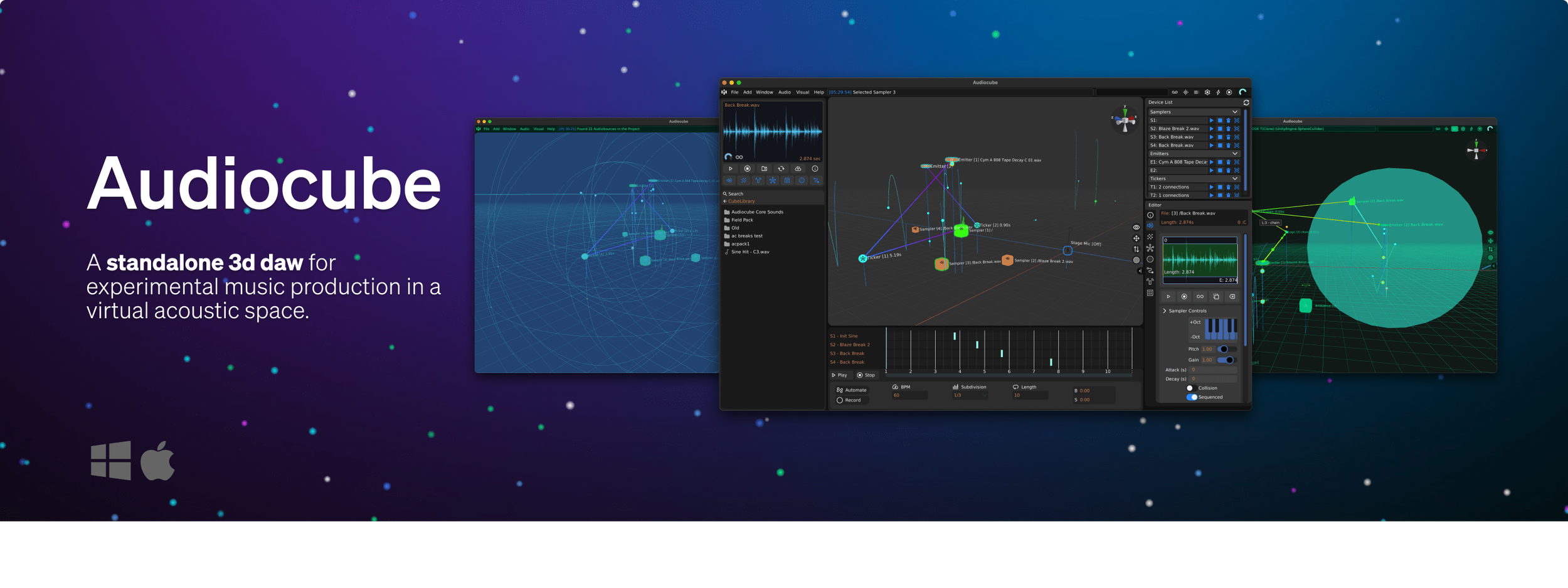Click the play icon for sampler S3: Back Break.wav
Viewport: 1568px width, 588px height.
pos(1212,137)
